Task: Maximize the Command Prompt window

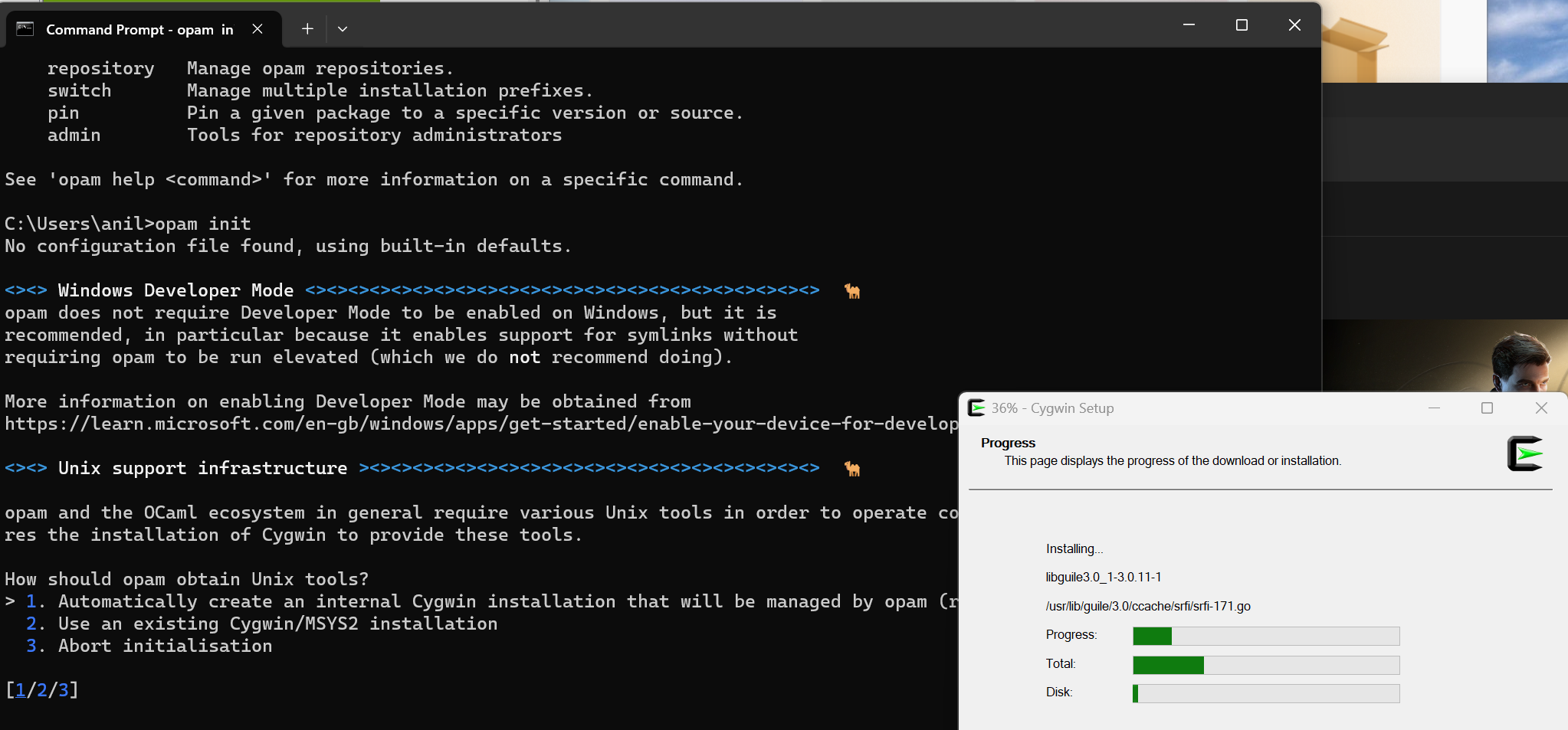Action: [1242, 25]
